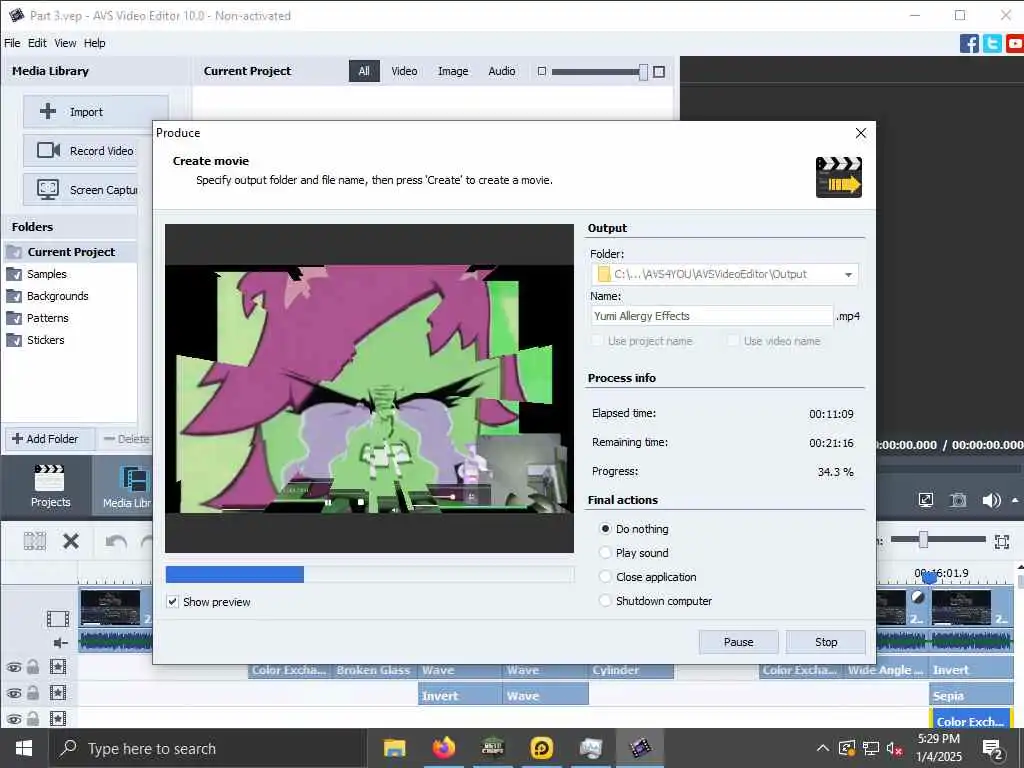Click the main video track filmstrip icon
Viewport: 1024px width, 768px height.
tap(57, 618)
